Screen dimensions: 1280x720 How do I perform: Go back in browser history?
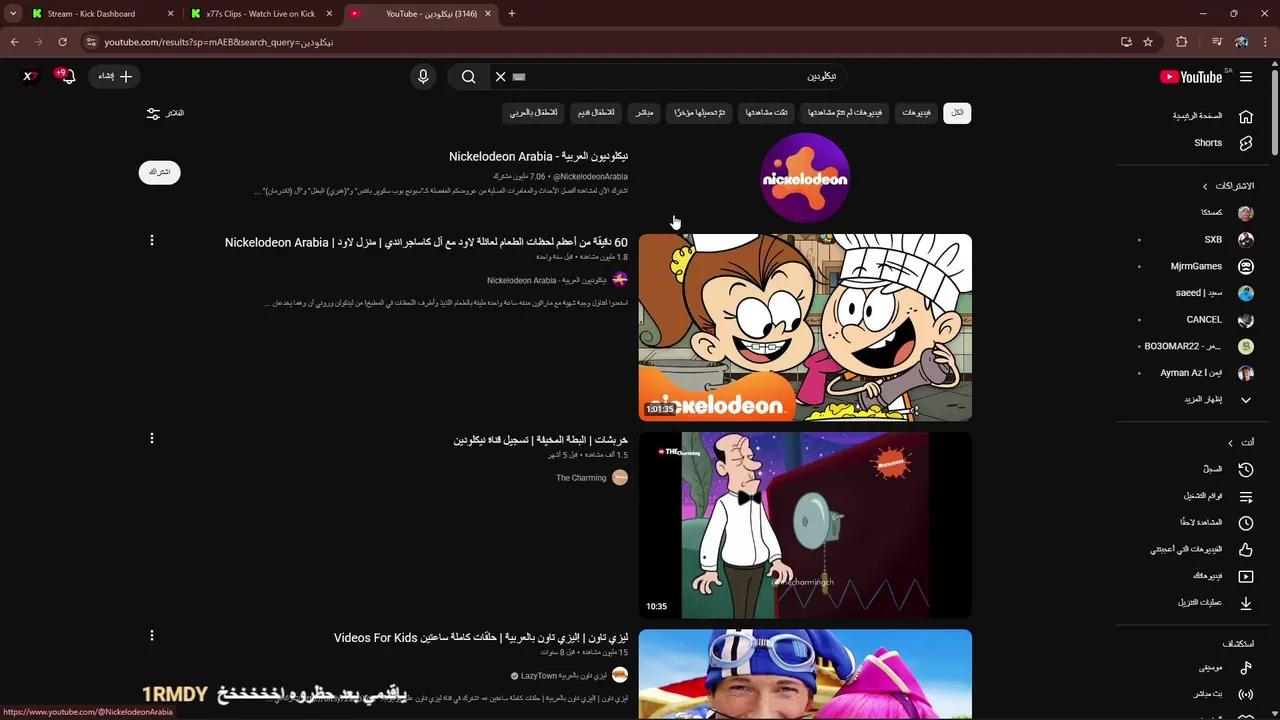coord(14,42)
